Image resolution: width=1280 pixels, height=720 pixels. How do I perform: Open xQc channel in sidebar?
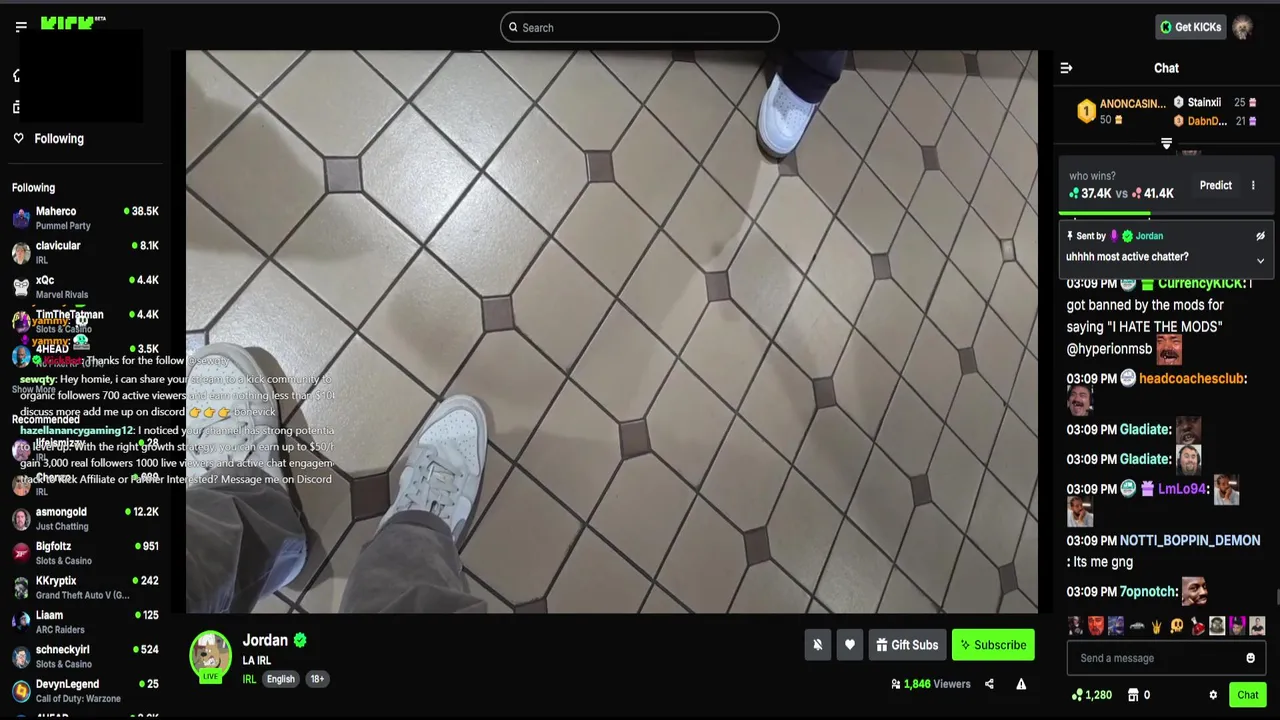pyautogui.click(x=85, y=287)
